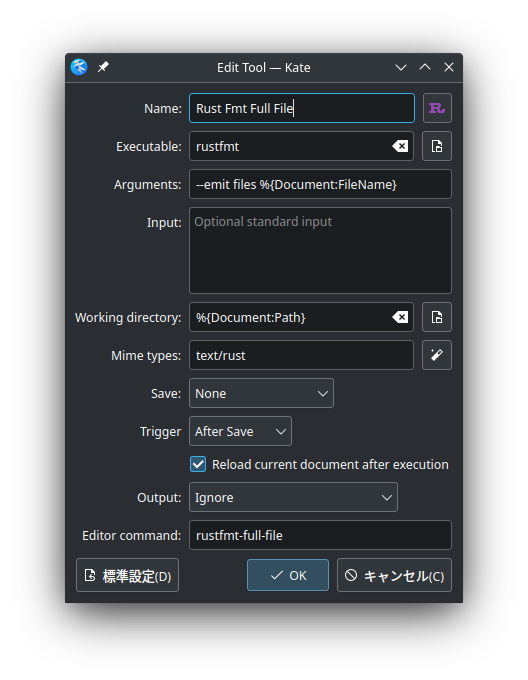Image resolution: width=528 pixels, height=680 pixels.
Task: Click the Kate application icon in title bar
Action: [79, 67]
